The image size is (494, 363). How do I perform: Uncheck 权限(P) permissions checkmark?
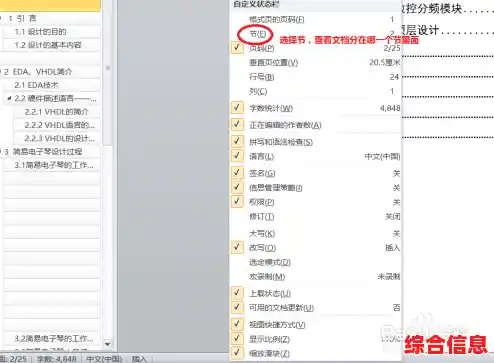pyautogui.click(x=237, y=201)
